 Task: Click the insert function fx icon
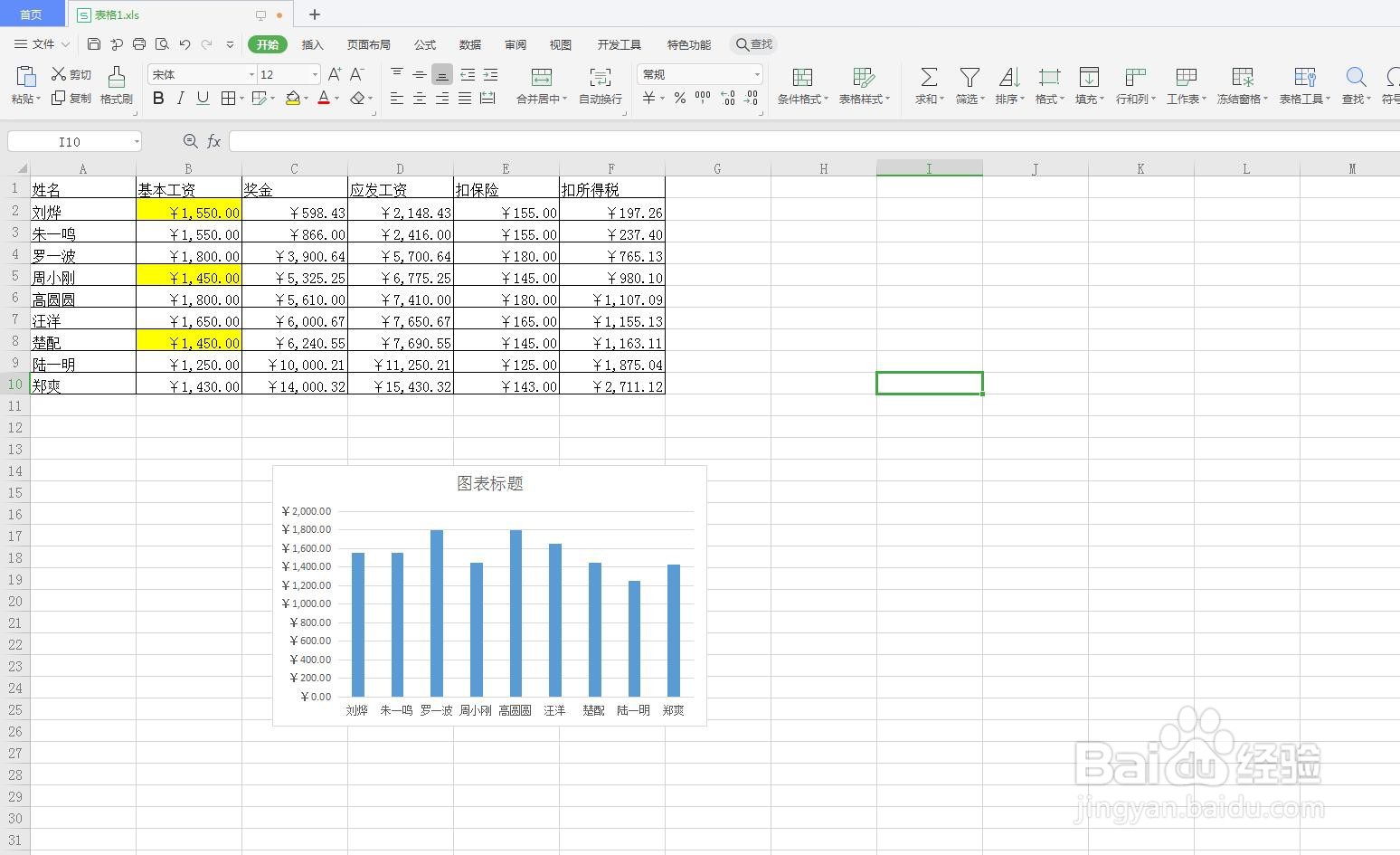pos(214,141)
